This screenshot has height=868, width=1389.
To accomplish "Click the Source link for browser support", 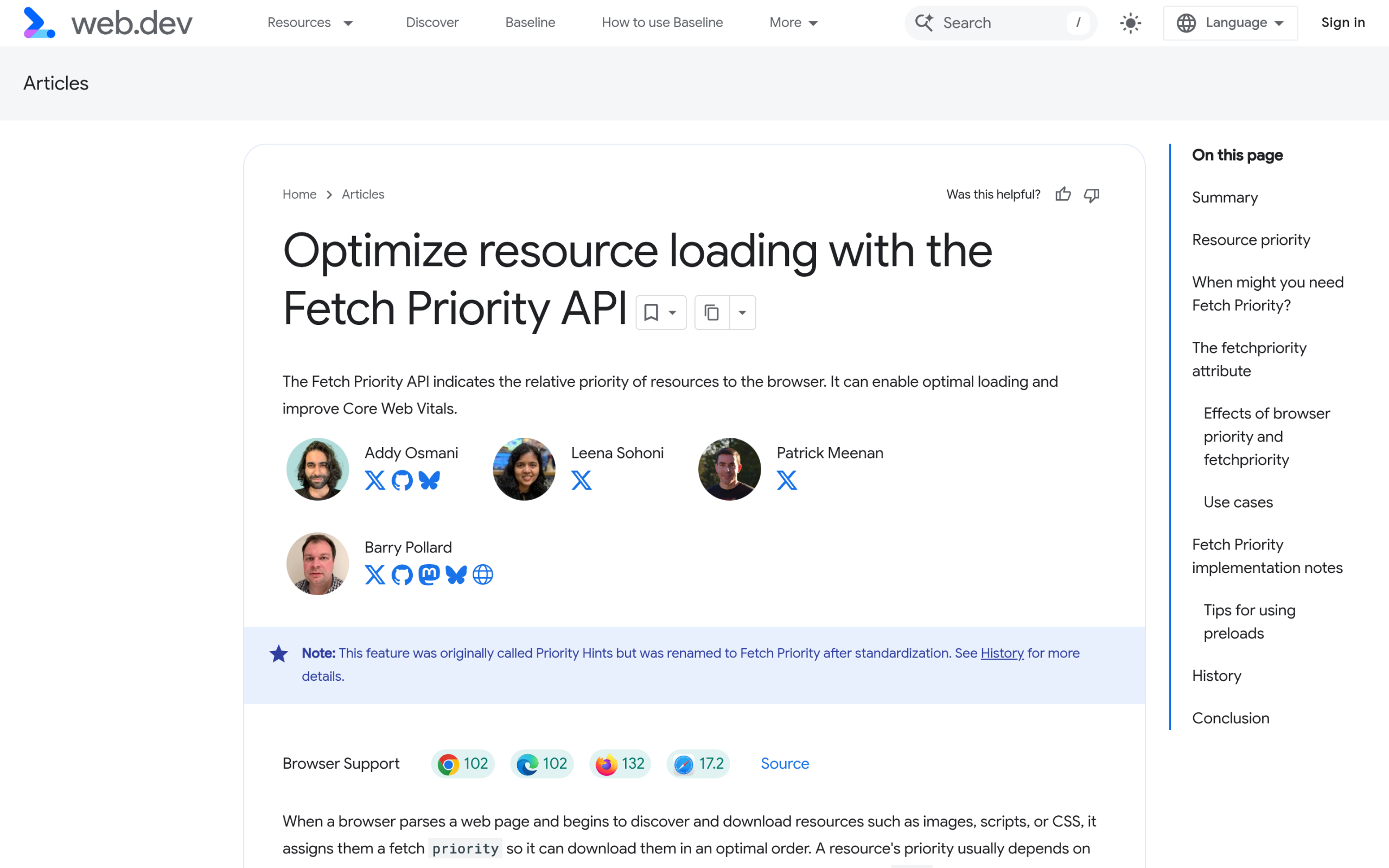I will [x=785, y=763].
